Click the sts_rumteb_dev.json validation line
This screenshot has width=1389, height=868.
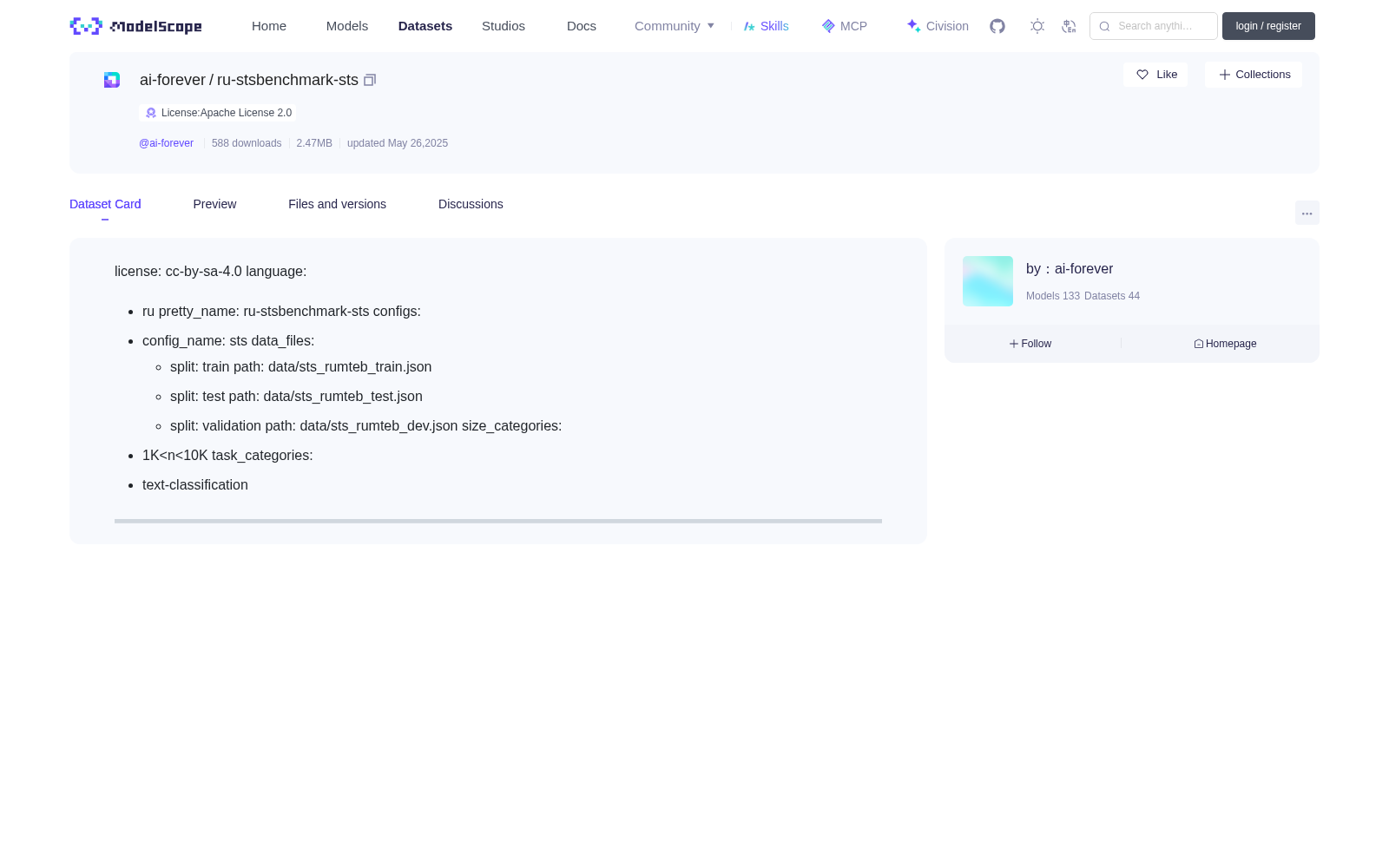366,426
